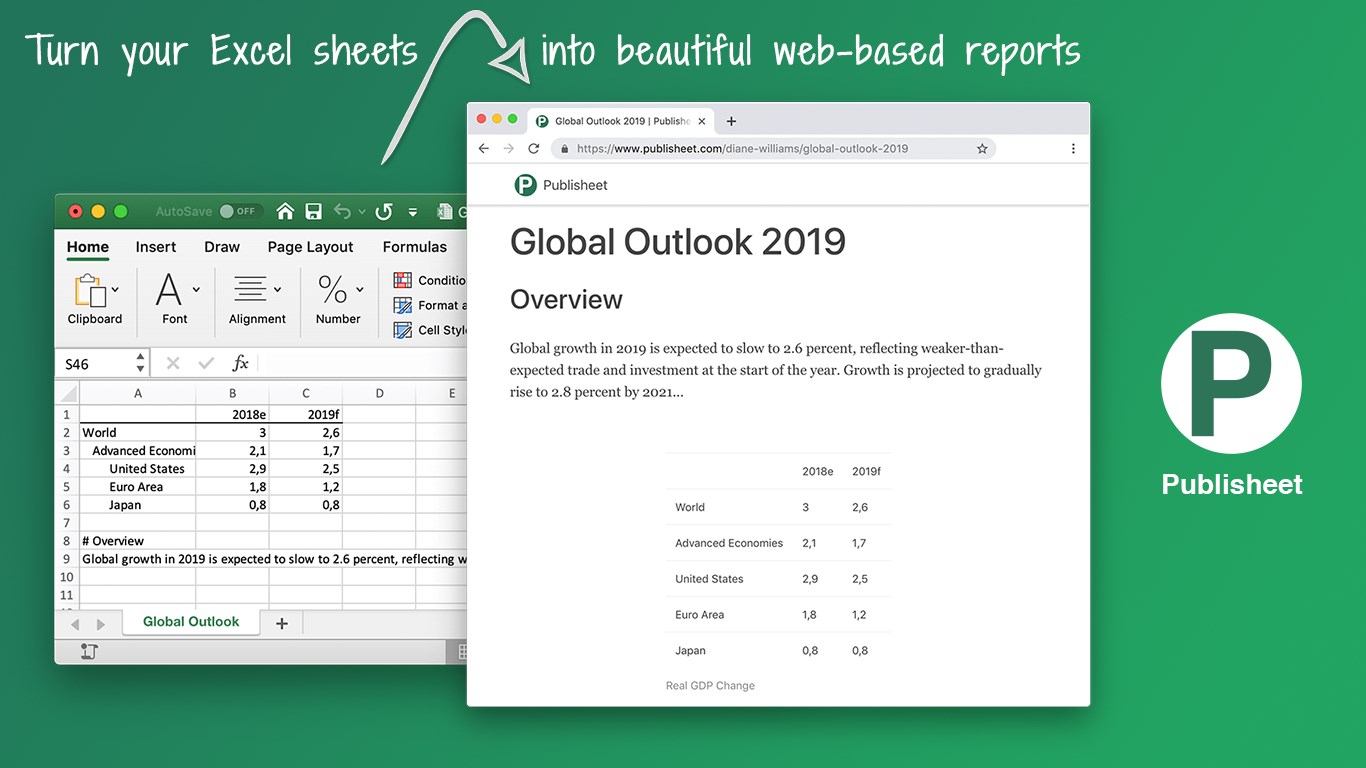
Task: Toggle the AutoSave switch in Excel
Action: (239, 211)
